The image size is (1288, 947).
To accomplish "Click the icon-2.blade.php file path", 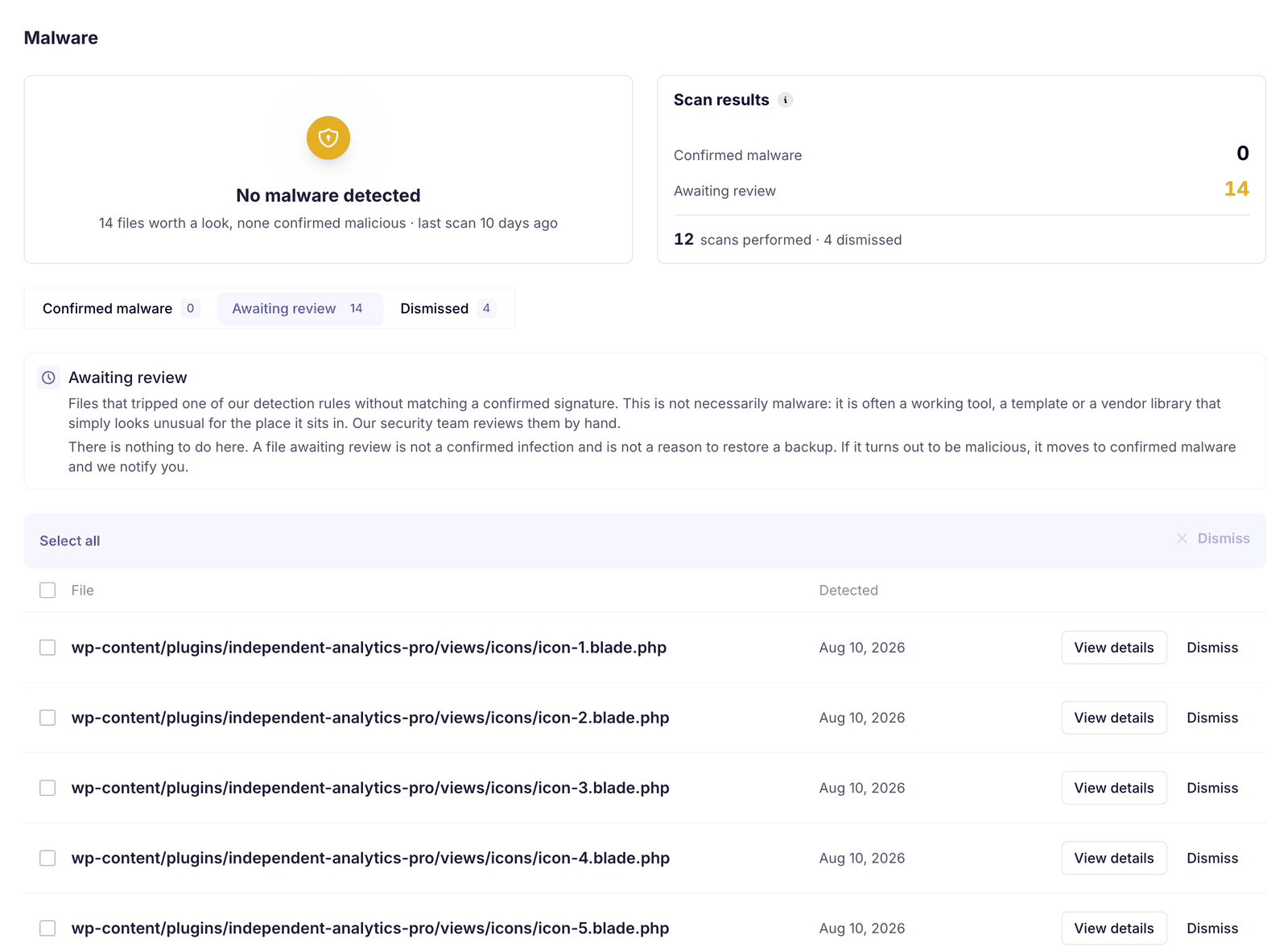I will coord(370,718).
